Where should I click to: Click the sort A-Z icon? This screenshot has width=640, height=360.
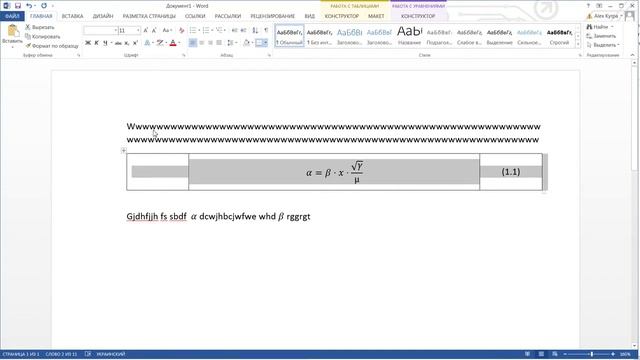(x=255, y=31)
